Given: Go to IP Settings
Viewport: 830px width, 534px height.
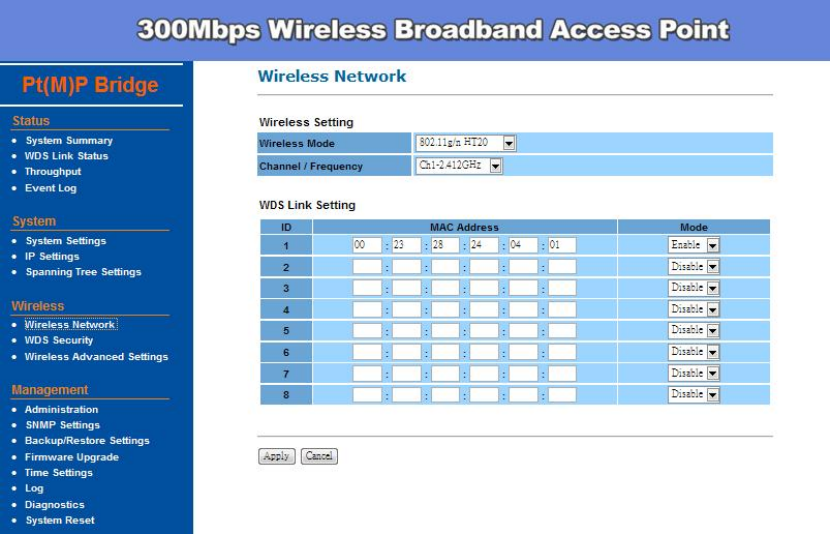Looking at the screenshot, I should coord(52,257).
